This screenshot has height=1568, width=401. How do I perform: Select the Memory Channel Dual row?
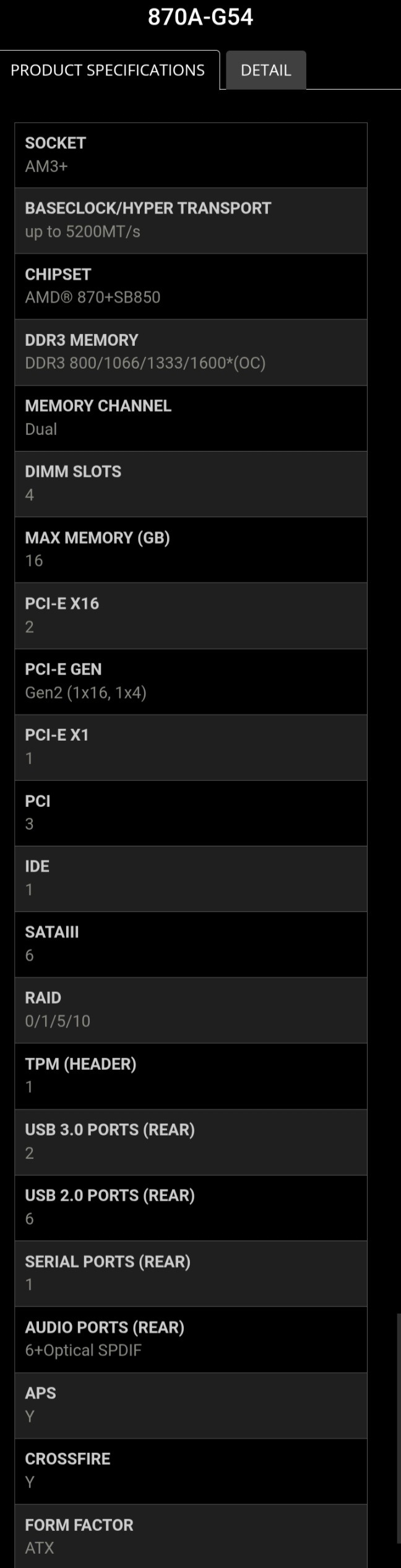click(x=191, y=418)
